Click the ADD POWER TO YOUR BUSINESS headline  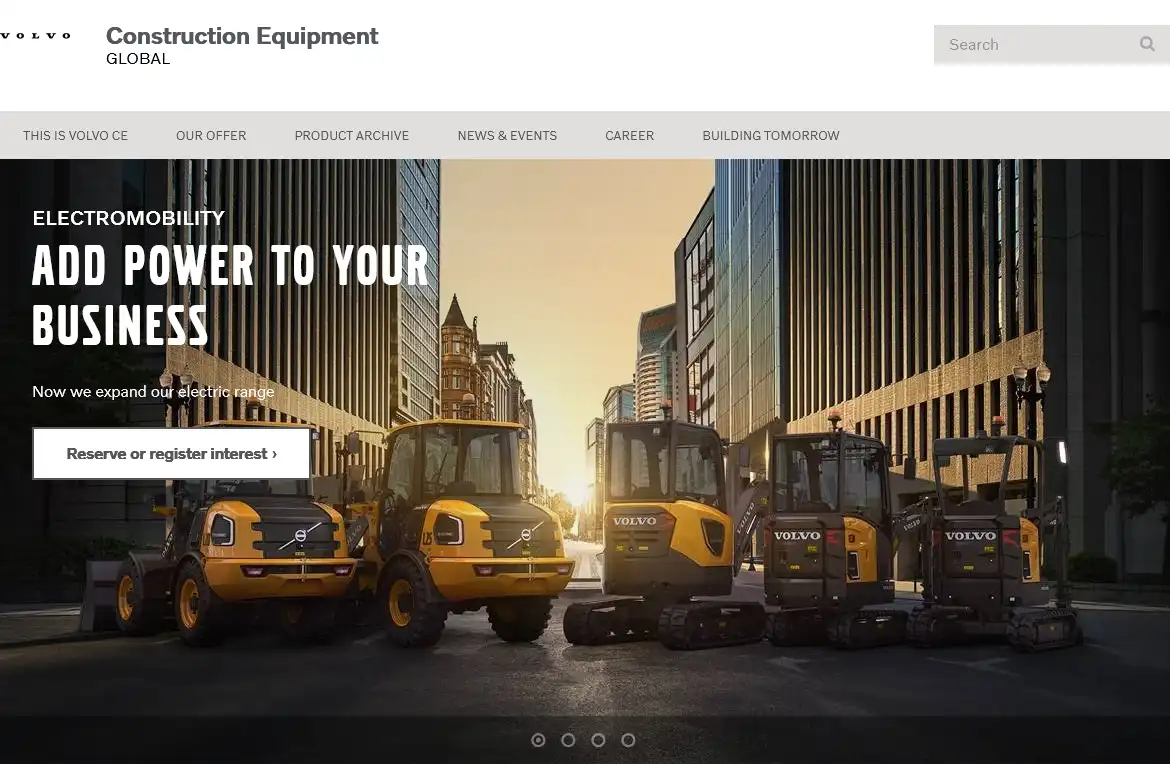(231, 295)
